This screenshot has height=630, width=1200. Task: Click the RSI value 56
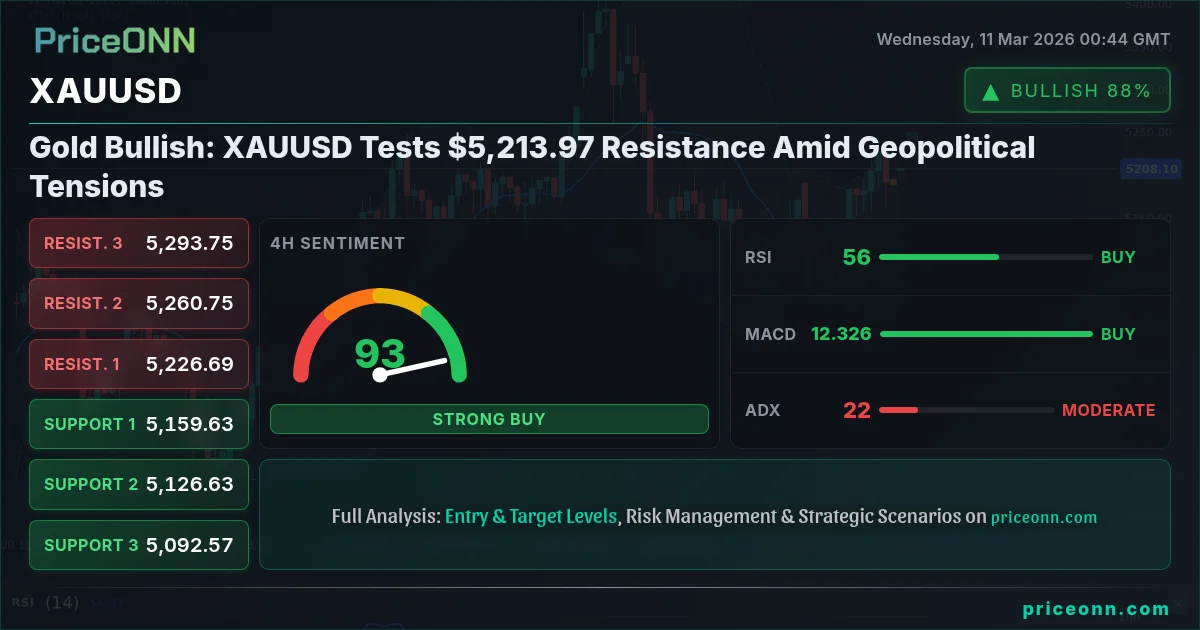857,257
